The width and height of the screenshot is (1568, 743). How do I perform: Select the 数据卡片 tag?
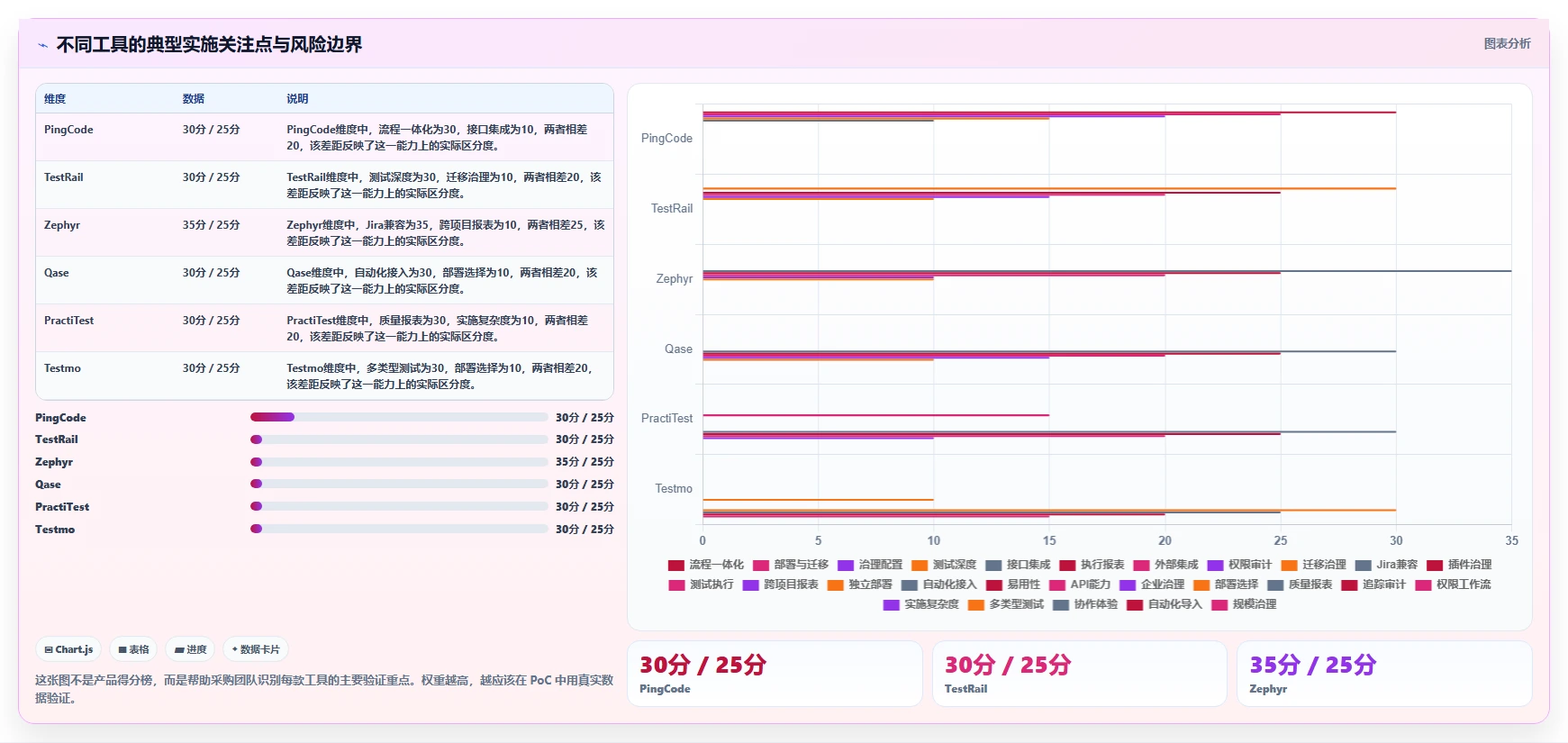pyautogui.click(x=256, y=649)
